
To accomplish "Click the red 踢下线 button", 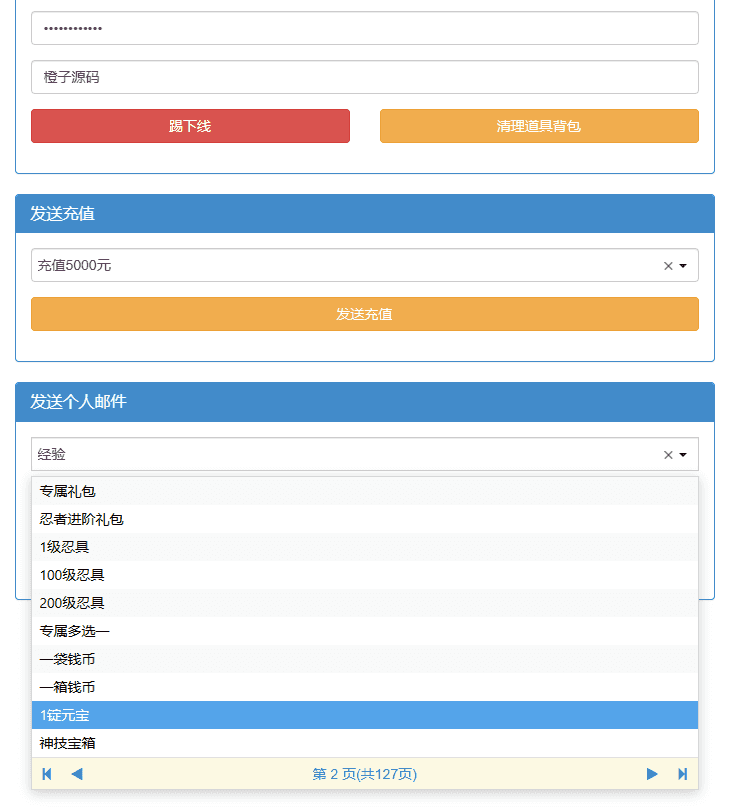I will (x=190, y=126).
